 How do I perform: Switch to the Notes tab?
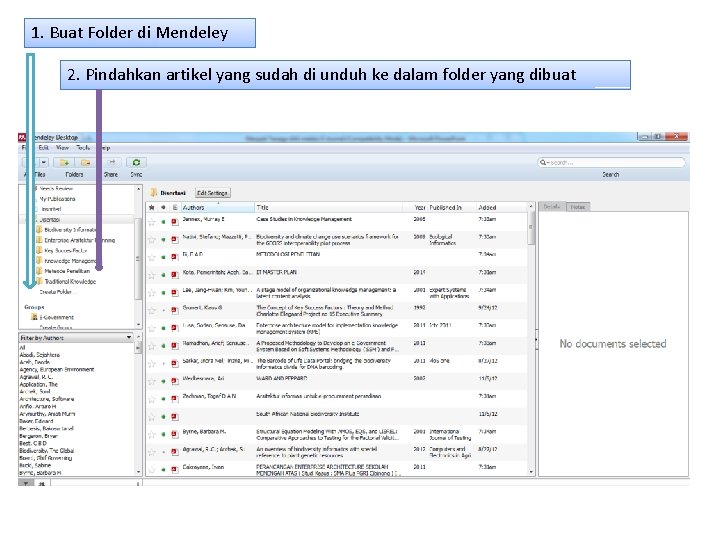coord(578,207)
